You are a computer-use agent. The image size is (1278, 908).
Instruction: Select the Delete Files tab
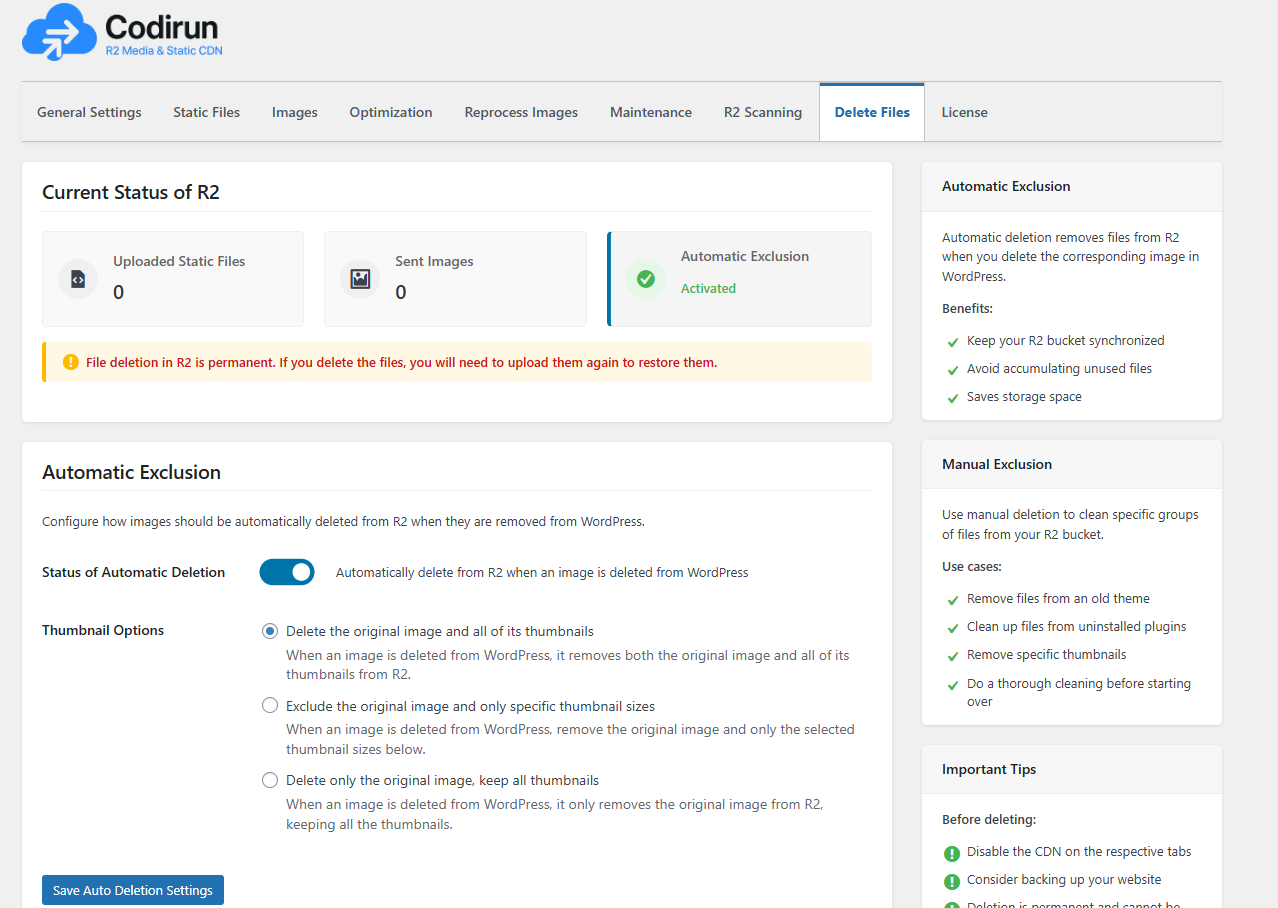[x=872, y=112]
